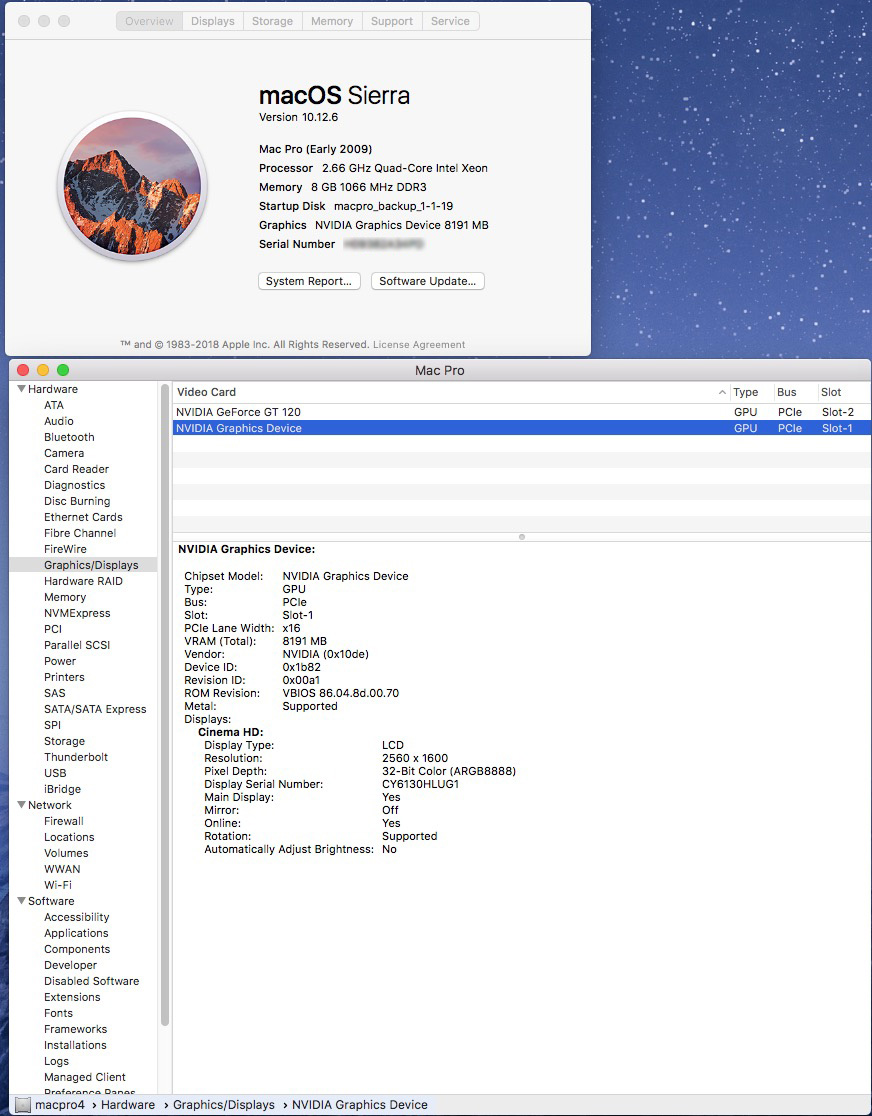Select iBridge in the sidebar
This screenshot has height=1116, width=872.
click(63, 789)
